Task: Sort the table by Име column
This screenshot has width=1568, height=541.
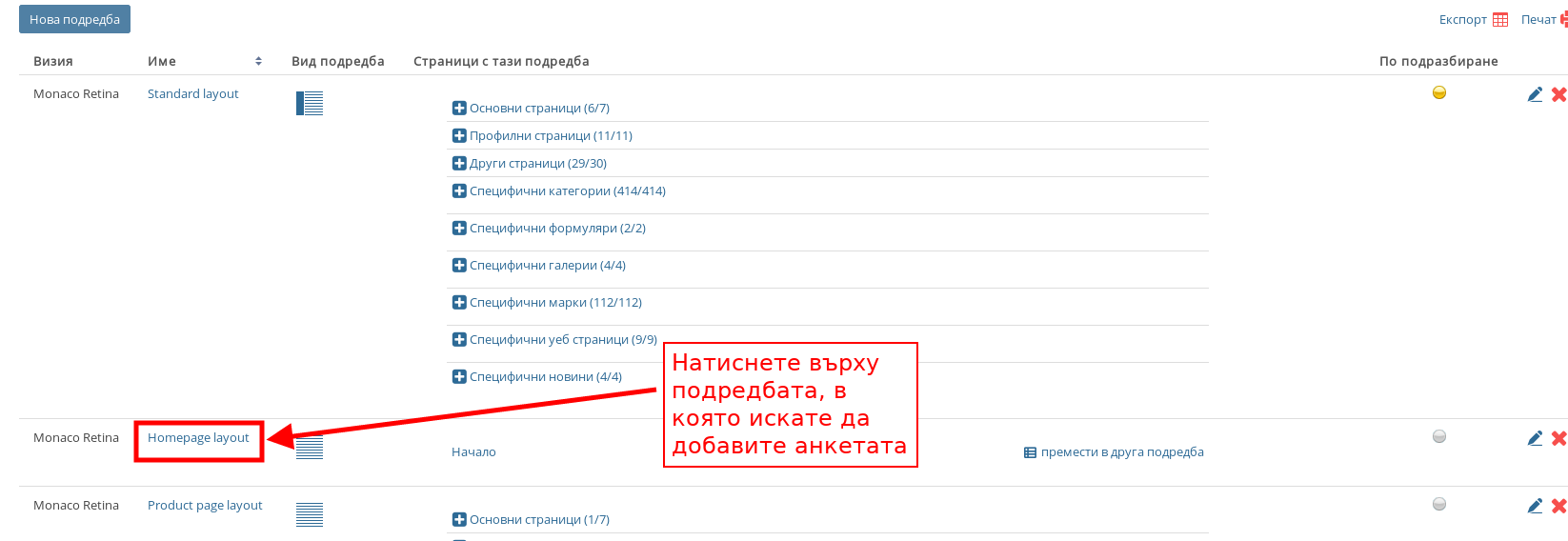Action: 258,61
